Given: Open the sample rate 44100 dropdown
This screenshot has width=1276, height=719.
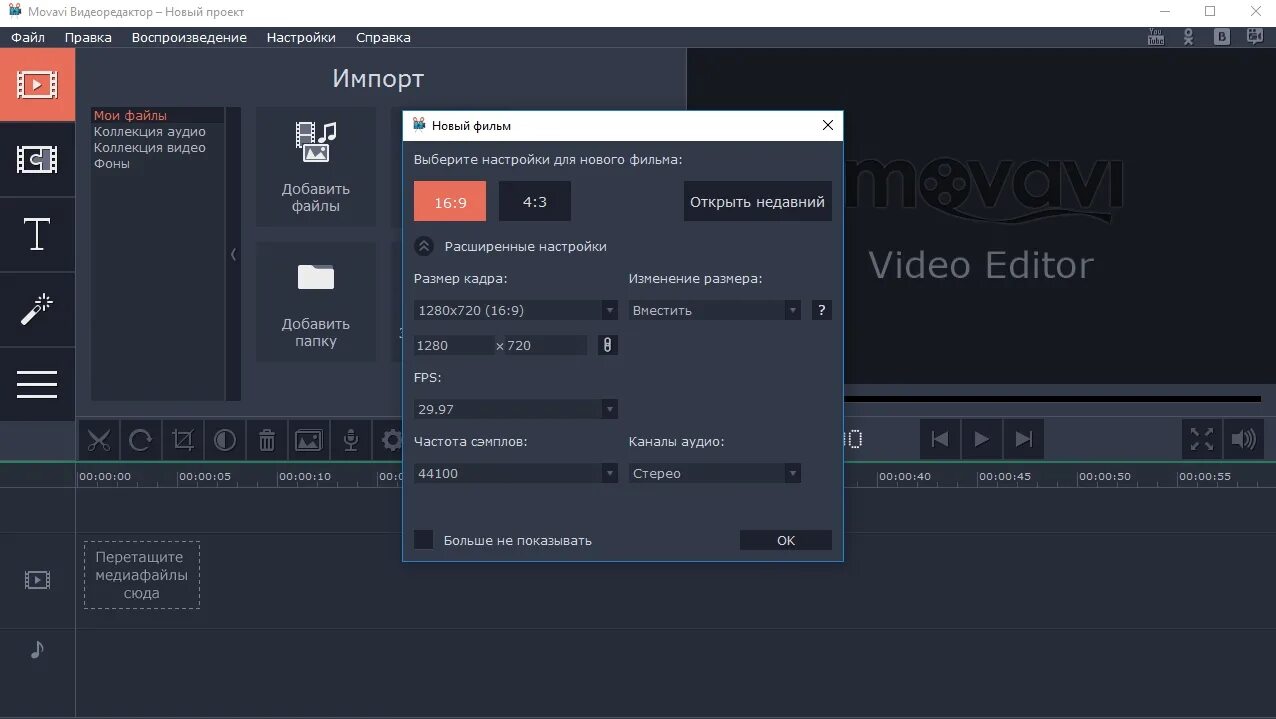Looking at the screenshot, I should point(516,473).
